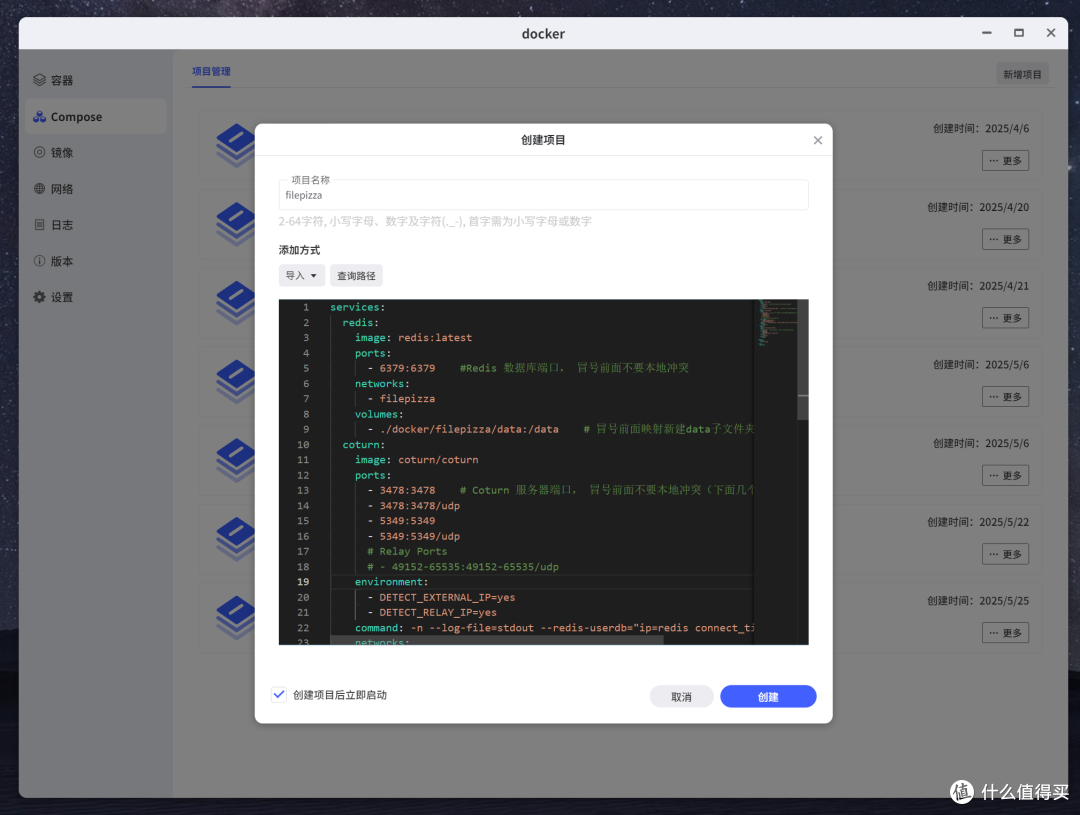Viewport: 1080px width, 815px height.
Task: Select the 日志 menu item
Action: click(x=96, y=225)
